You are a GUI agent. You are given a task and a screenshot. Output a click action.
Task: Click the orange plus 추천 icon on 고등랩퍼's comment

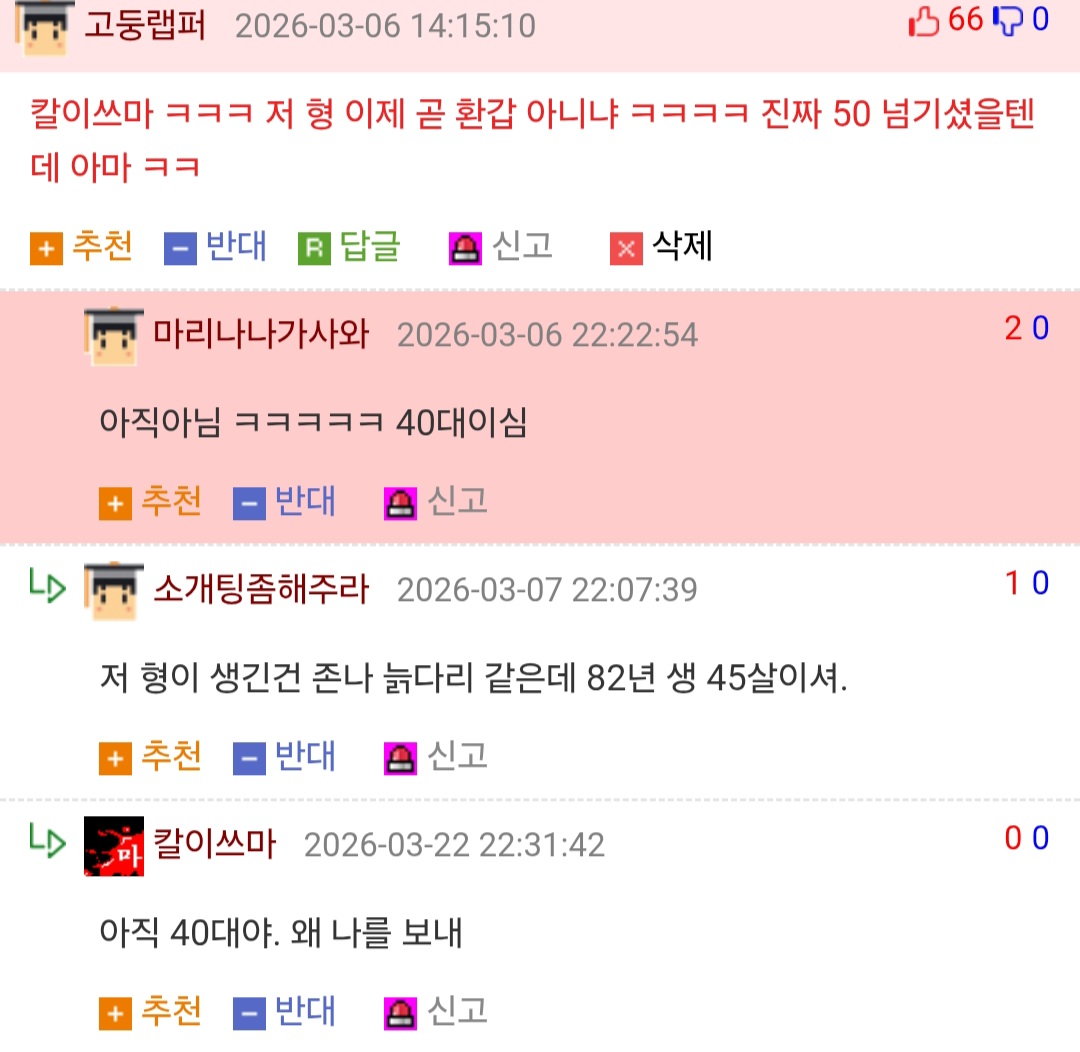(x=46, y=248)
